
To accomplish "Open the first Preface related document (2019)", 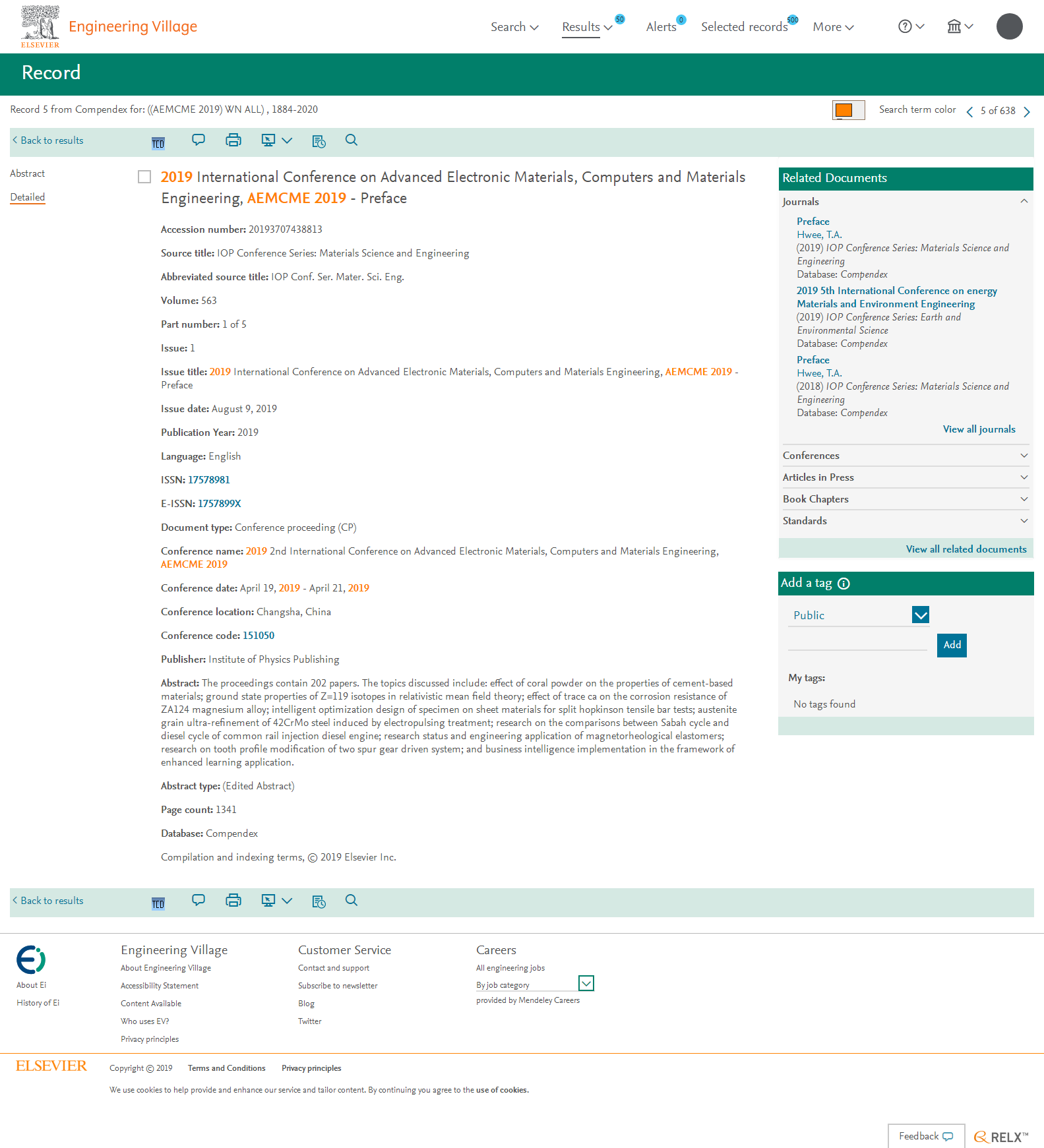I will (813, 222).
